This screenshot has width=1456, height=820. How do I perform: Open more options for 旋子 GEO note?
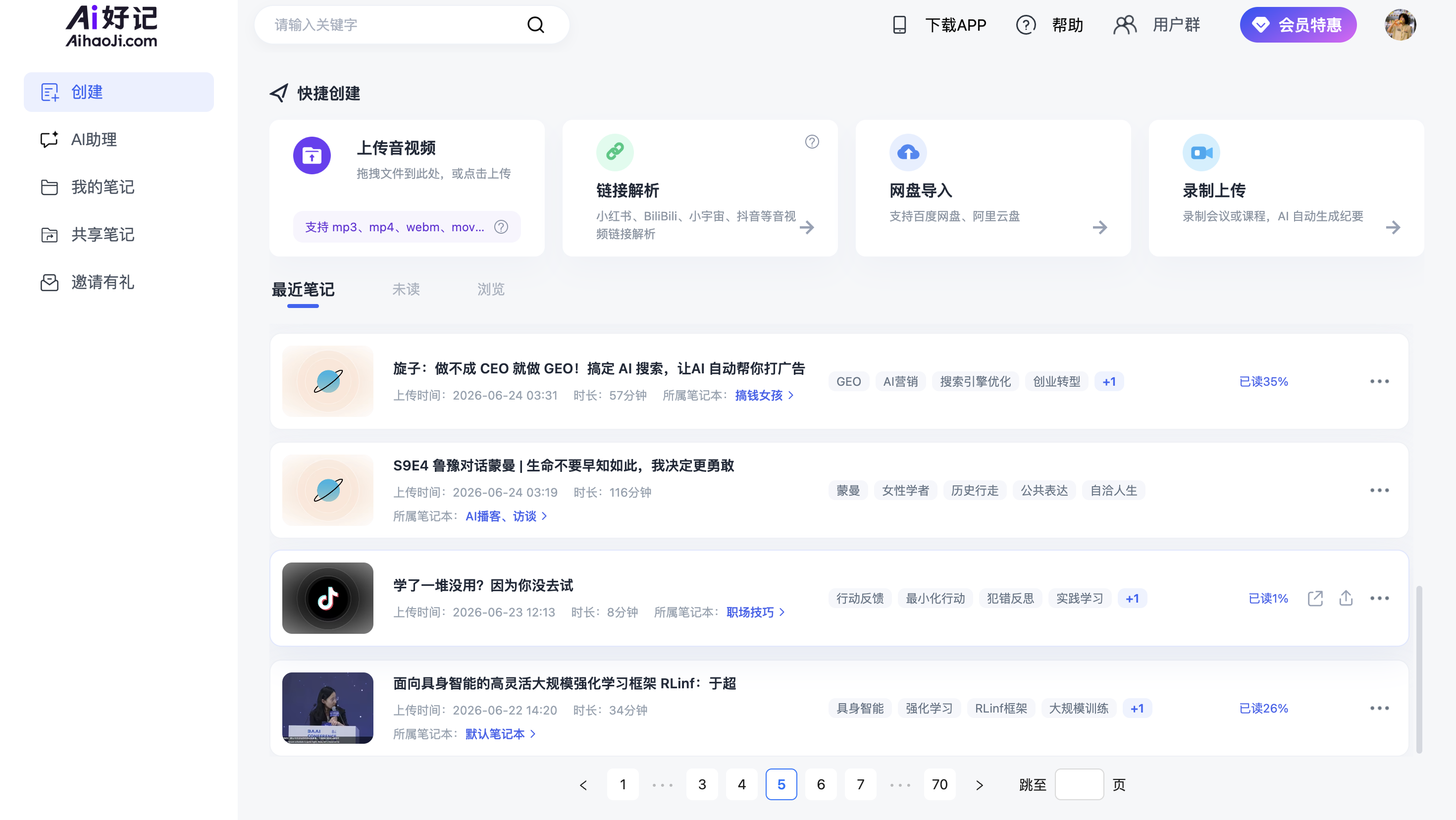(x=1379, y=381)
